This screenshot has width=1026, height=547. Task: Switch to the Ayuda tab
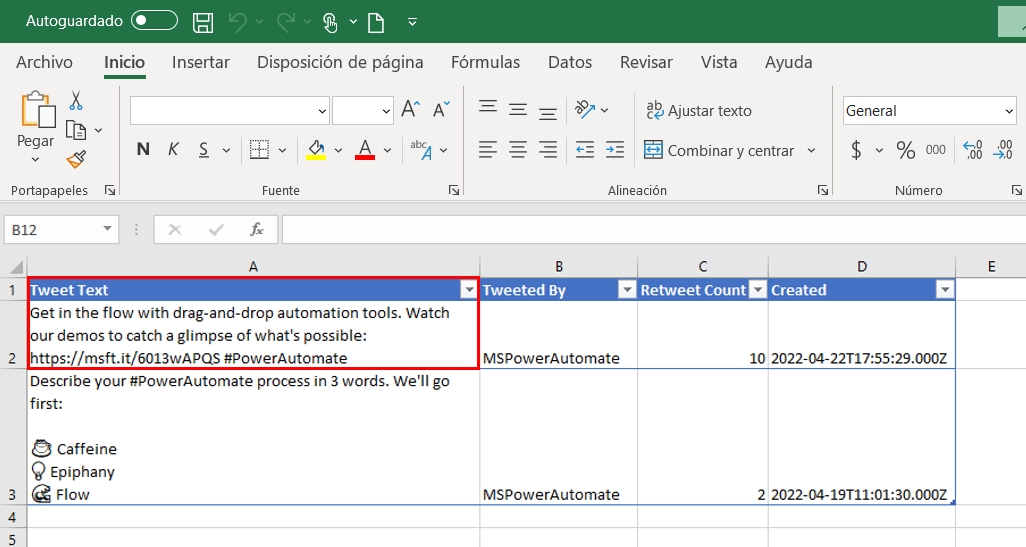pyautogui.click(x=788, y=62)
